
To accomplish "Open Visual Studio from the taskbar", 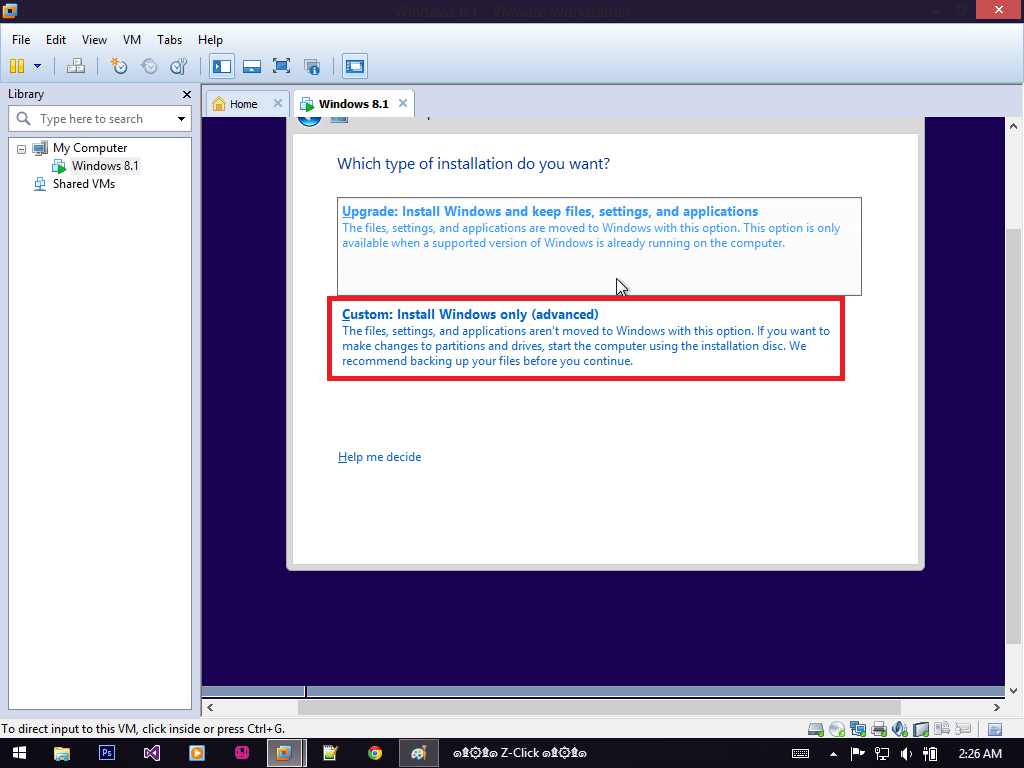I will pyautogui.click(x=152, y=753).
